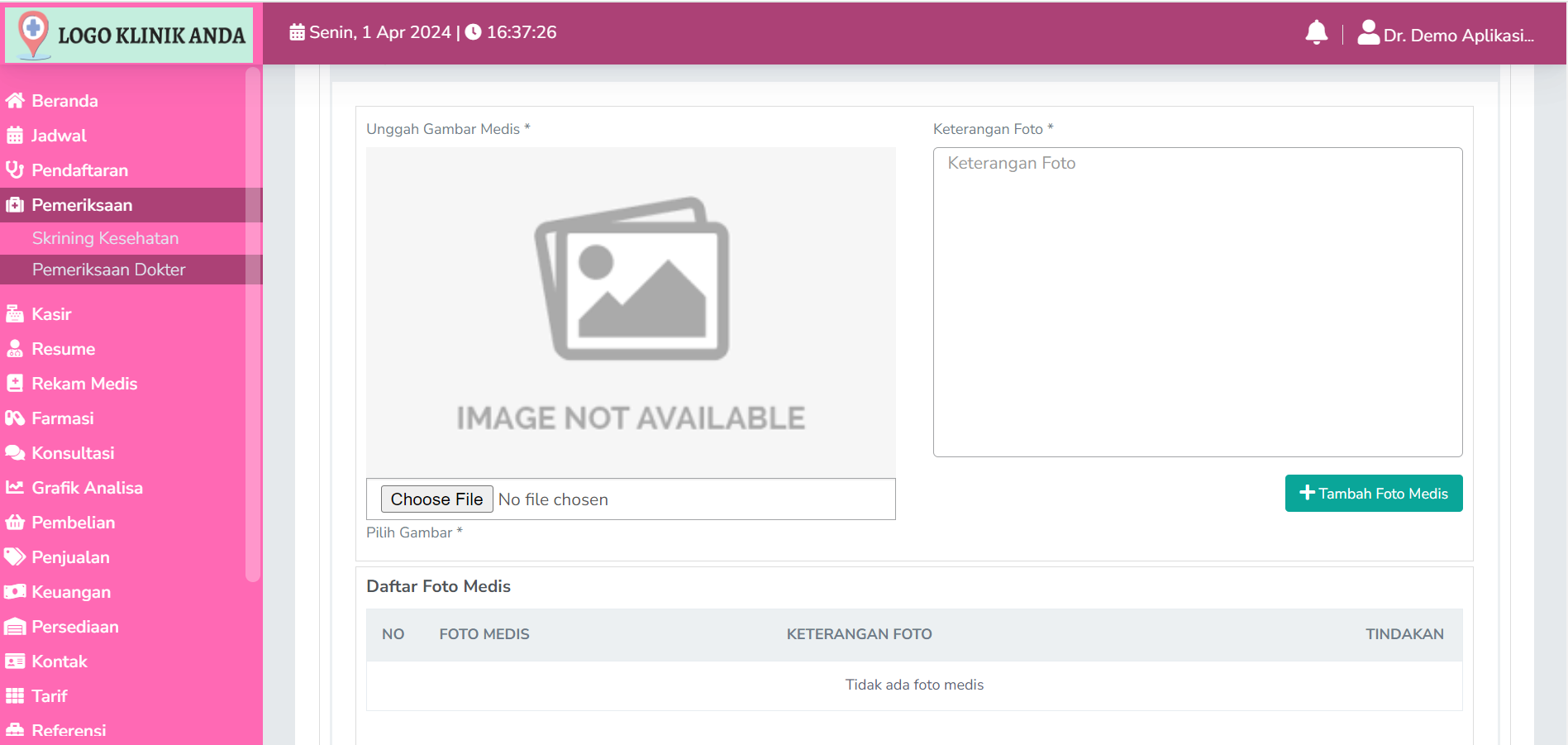Click the Beranda home icon
Image resolution: width=1568 pixels, height=745 pixels.
[14, 101]
